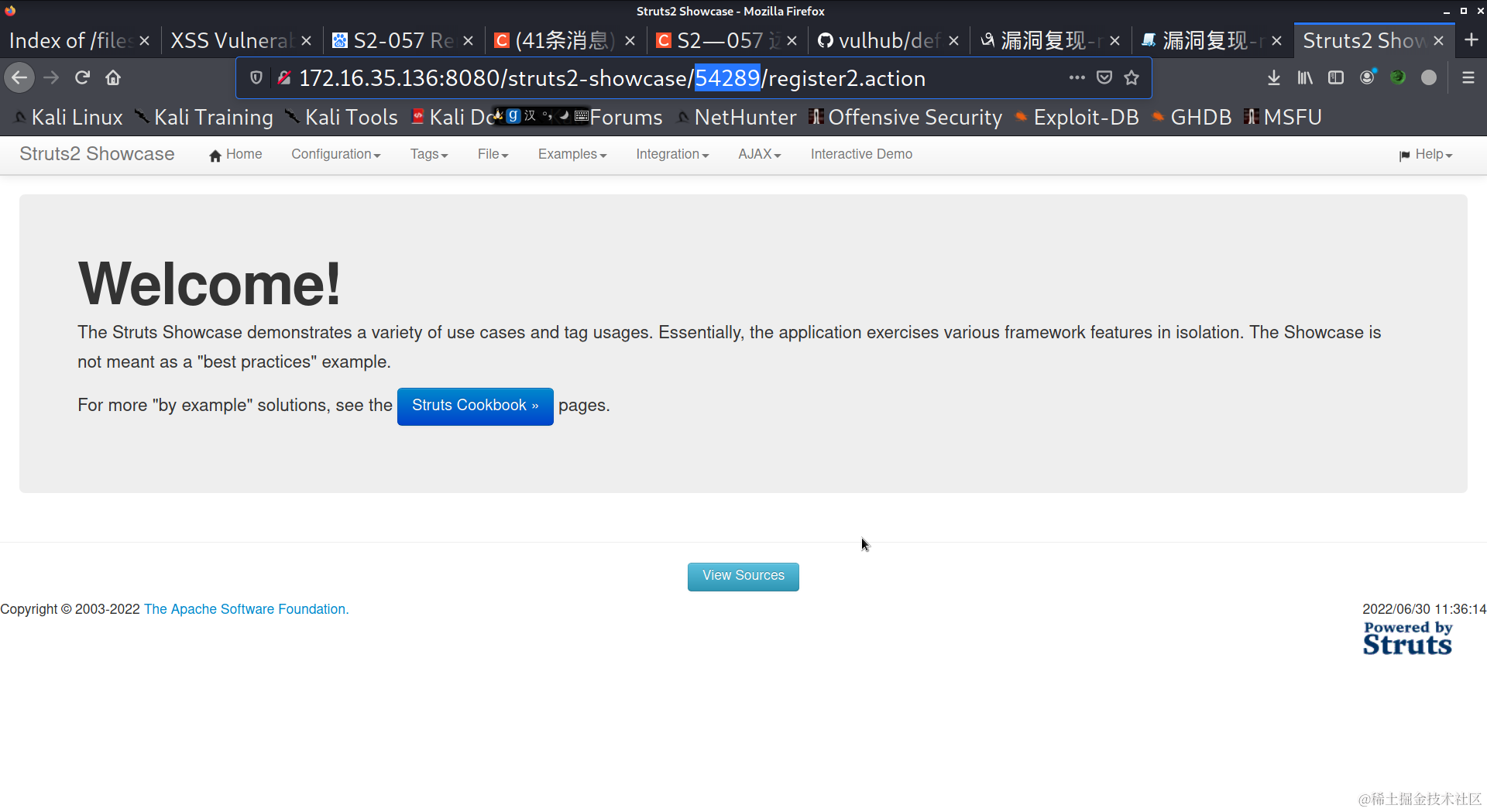
Task: Expand the File dropdown
Action: (x=493, y=154)
